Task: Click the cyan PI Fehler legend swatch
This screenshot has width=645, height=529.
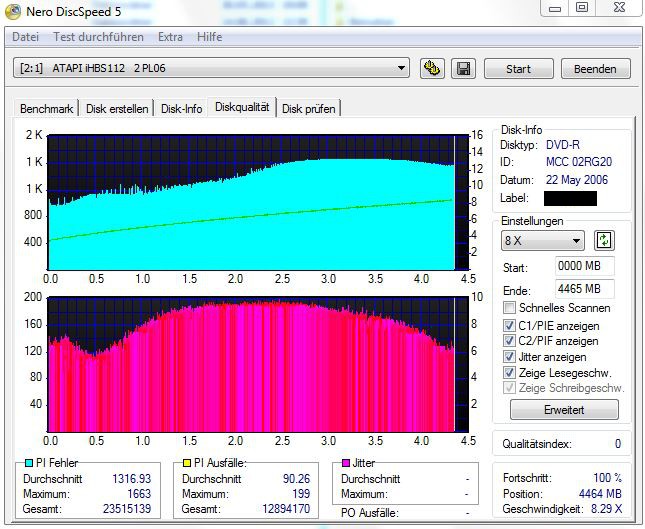Action: tap(29, 463)
